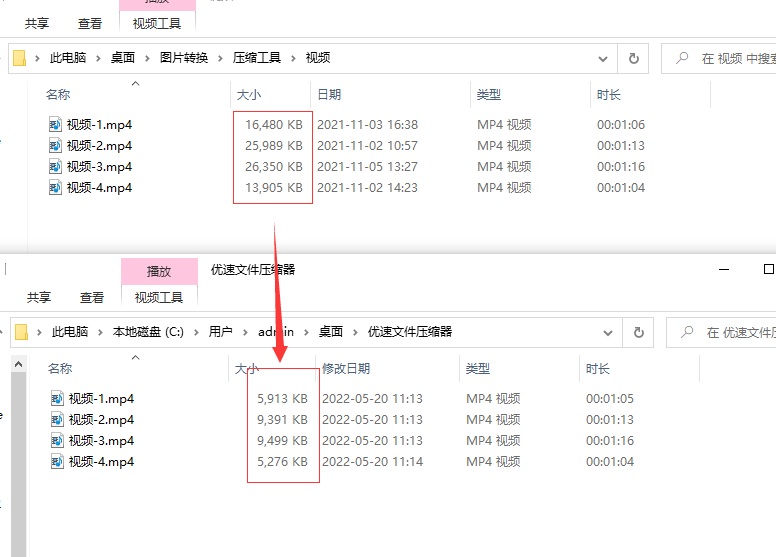Switch to the 查看 tab in the 视频 window
Viewport: 776px width, 557px height.
coord(89,23)
